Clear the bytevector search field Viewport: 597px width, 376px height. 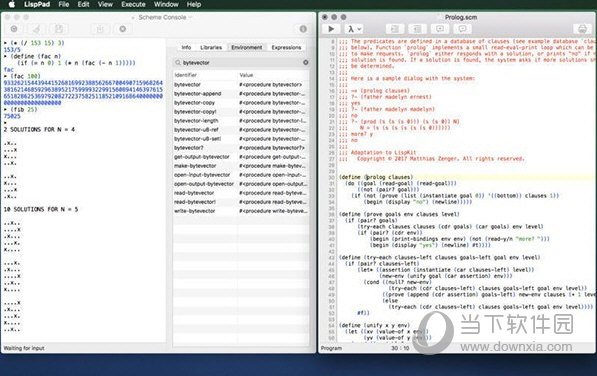(x=305, y=62)
